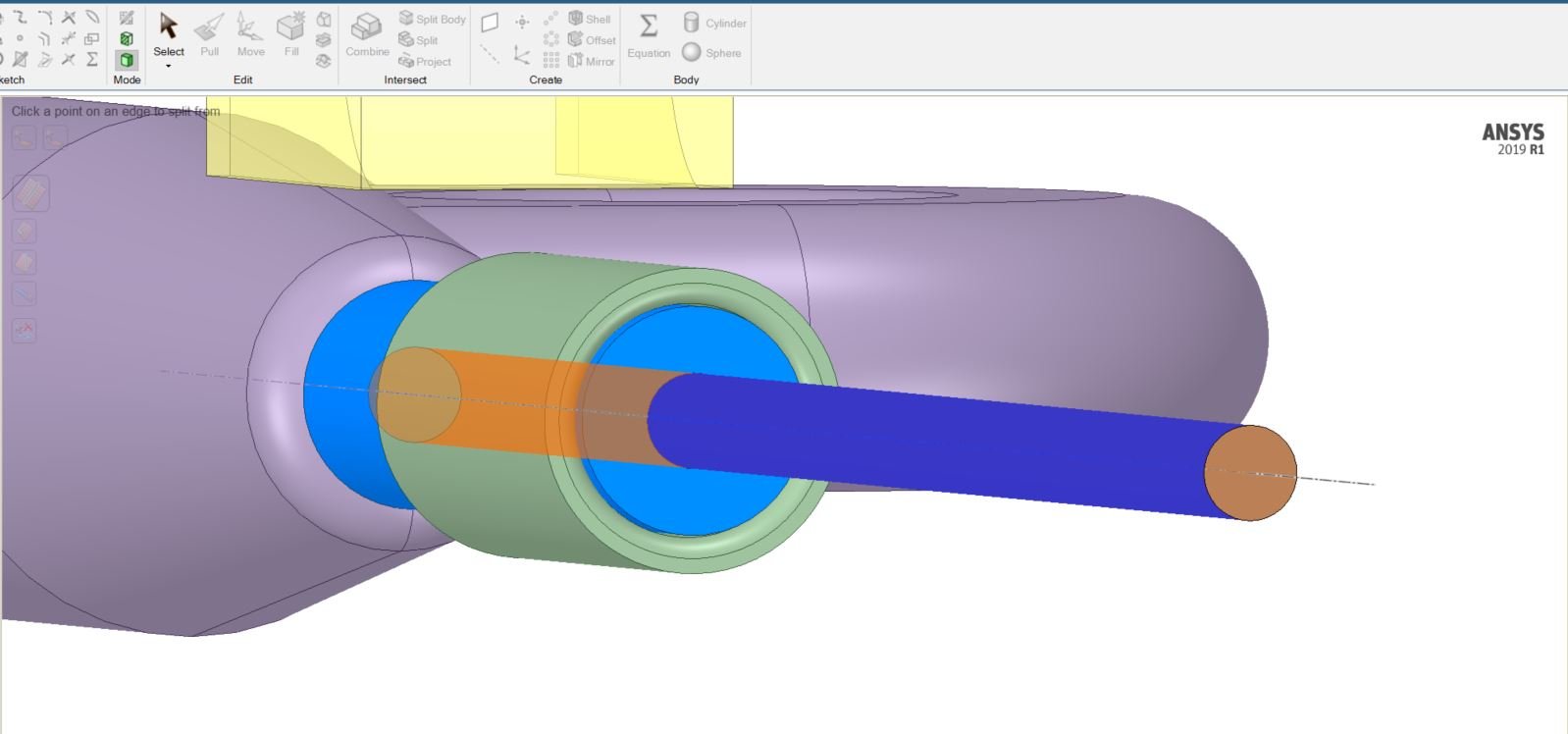Click the Point tool in Create group
Screen dimensions: 1568x734
[522, 22]
